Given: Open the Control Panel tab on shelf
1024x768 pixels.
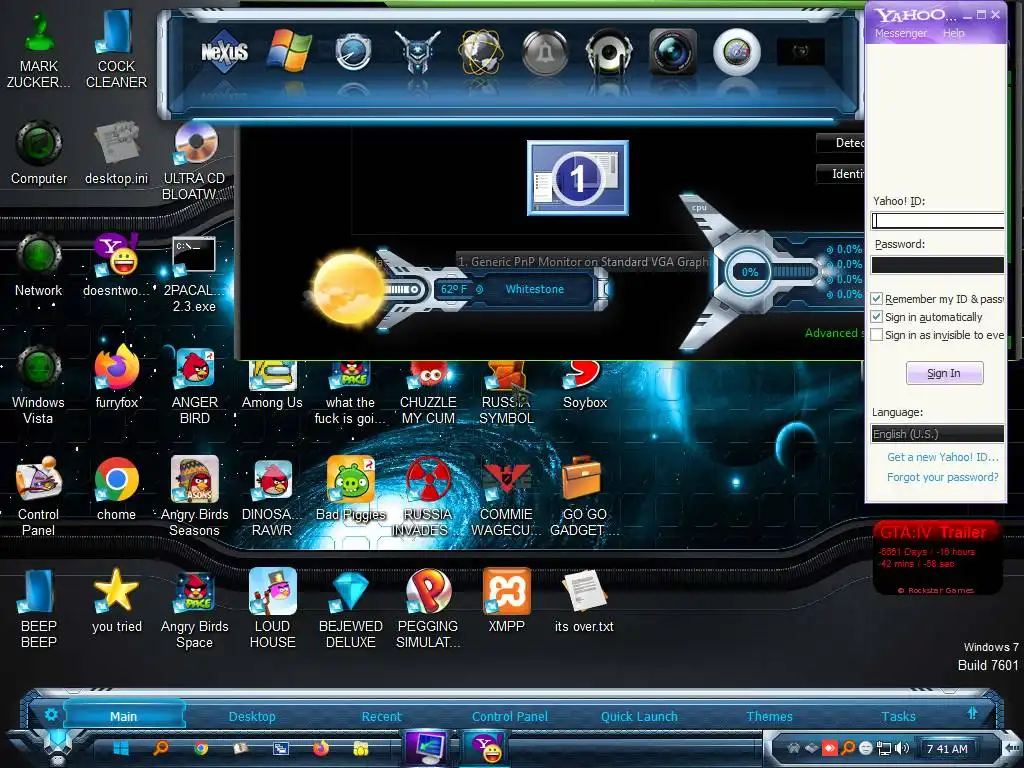Looking at the screenshot, I should point(510,716).
